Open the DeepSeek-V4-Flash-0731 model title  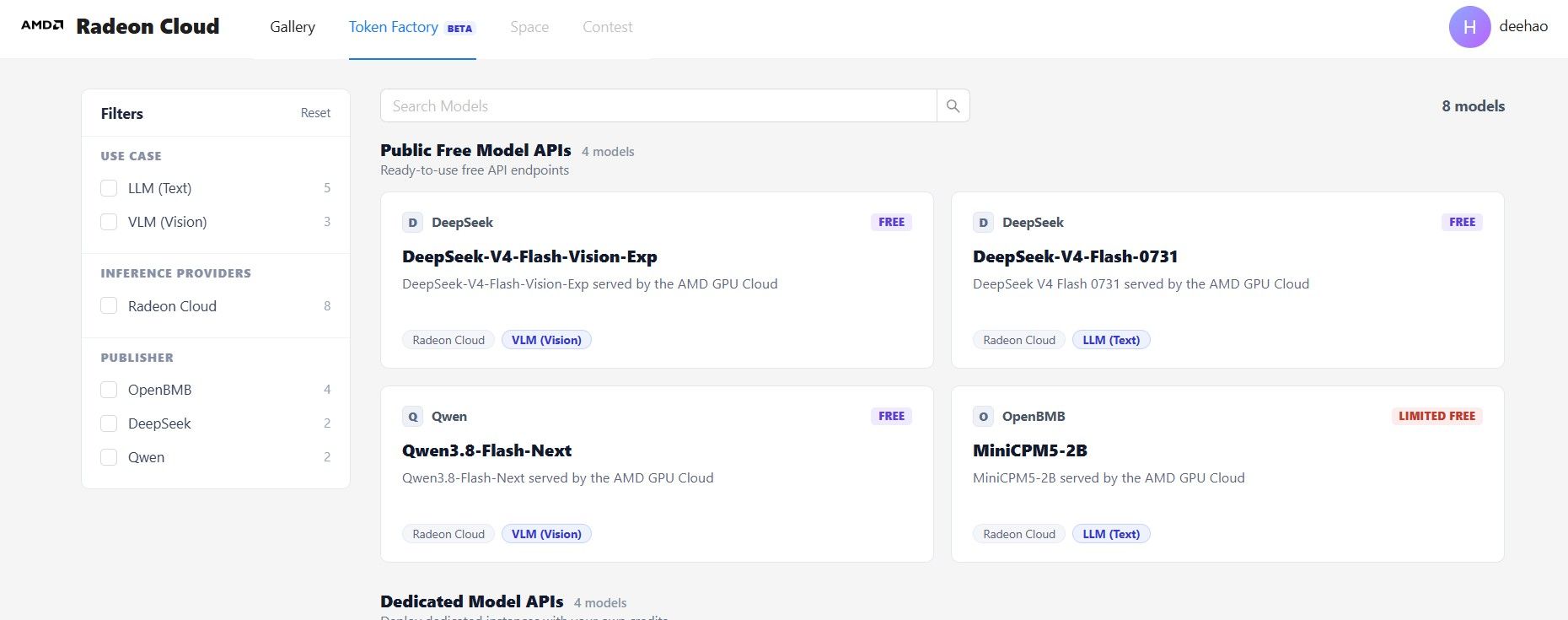point(1075,256)
